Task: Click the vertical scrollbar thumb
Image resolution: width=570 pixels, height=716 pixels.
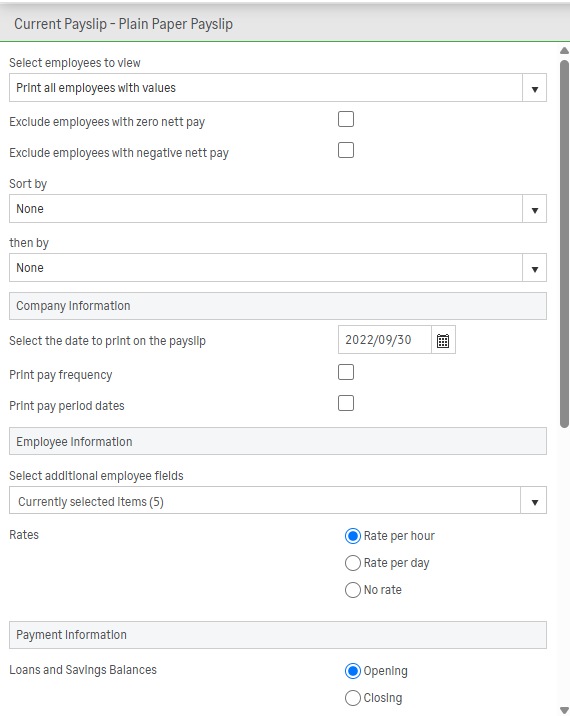Action: tap(565, 244)
